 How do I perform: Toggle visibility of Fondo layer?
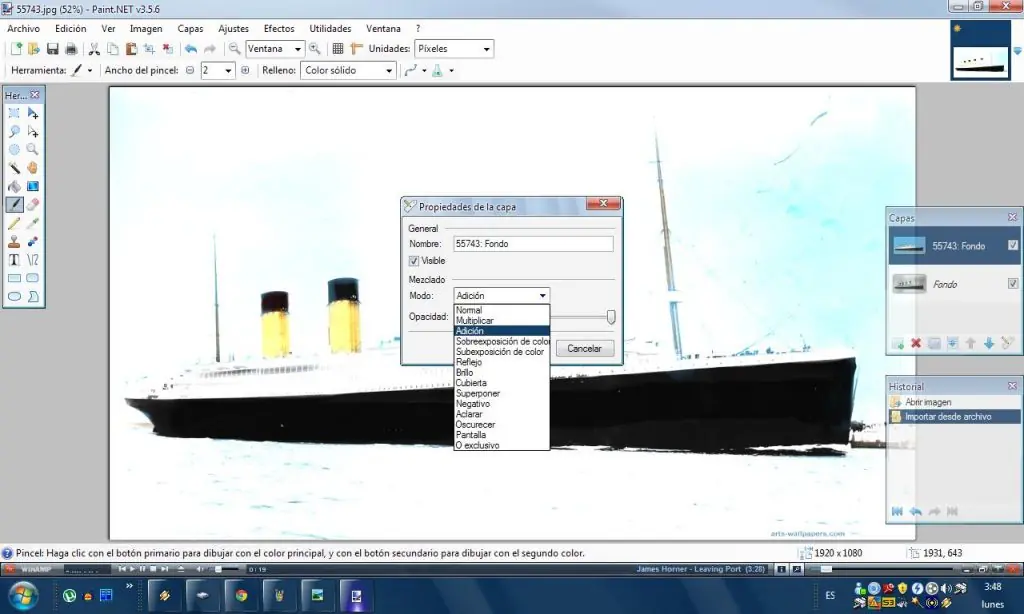pos(1012,283)
